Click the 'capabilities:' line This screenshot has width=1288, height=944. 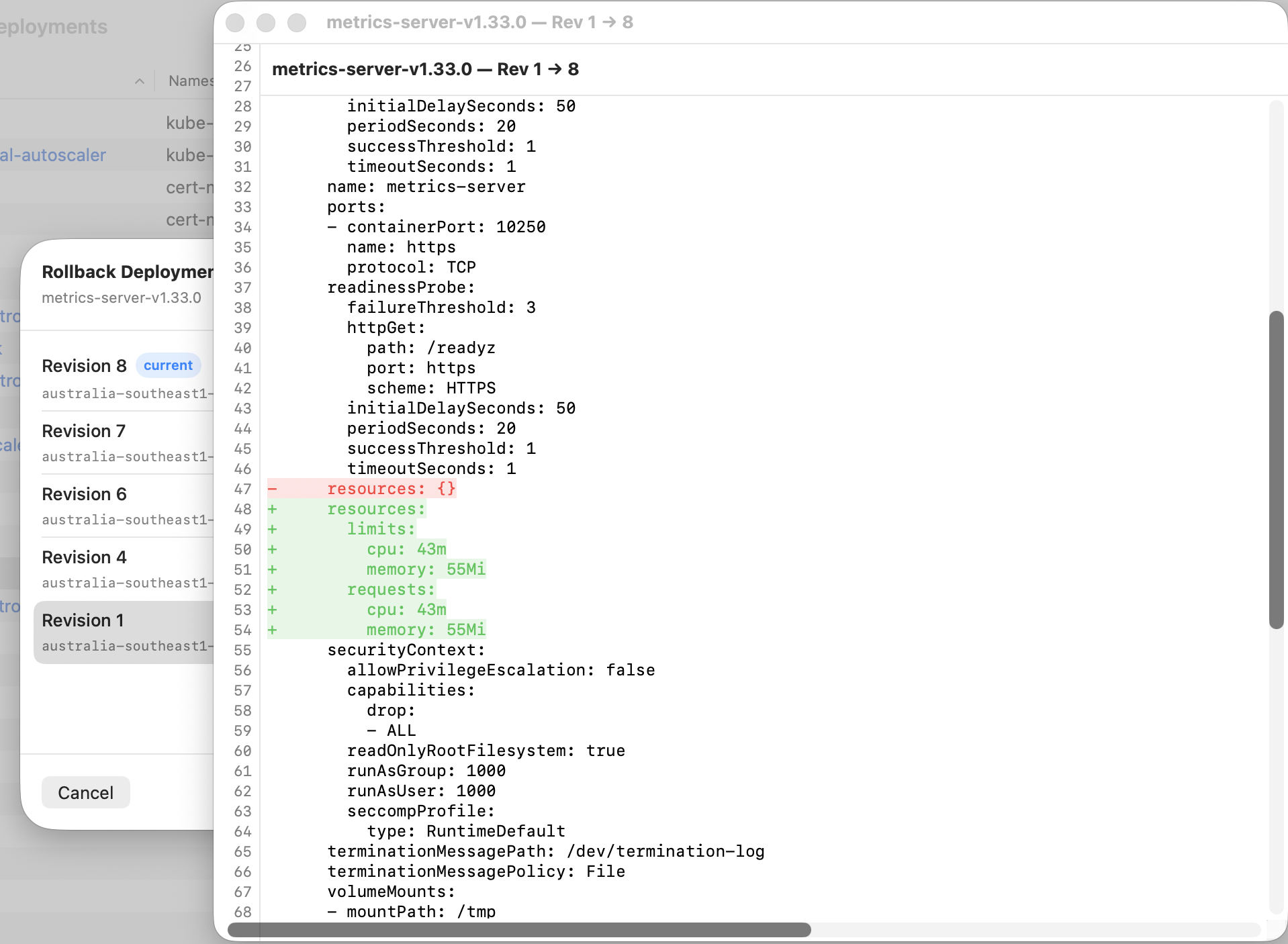click(x=411, y=690)
